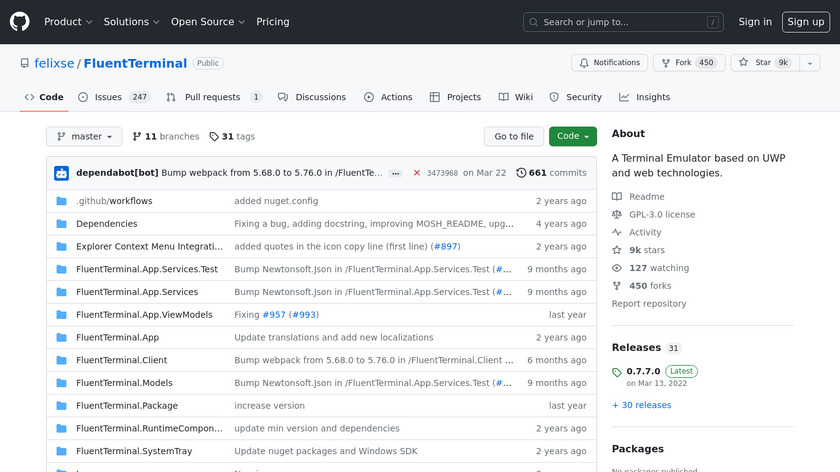
Task: Open the master branch dropdown
Action: pos(84,137)
